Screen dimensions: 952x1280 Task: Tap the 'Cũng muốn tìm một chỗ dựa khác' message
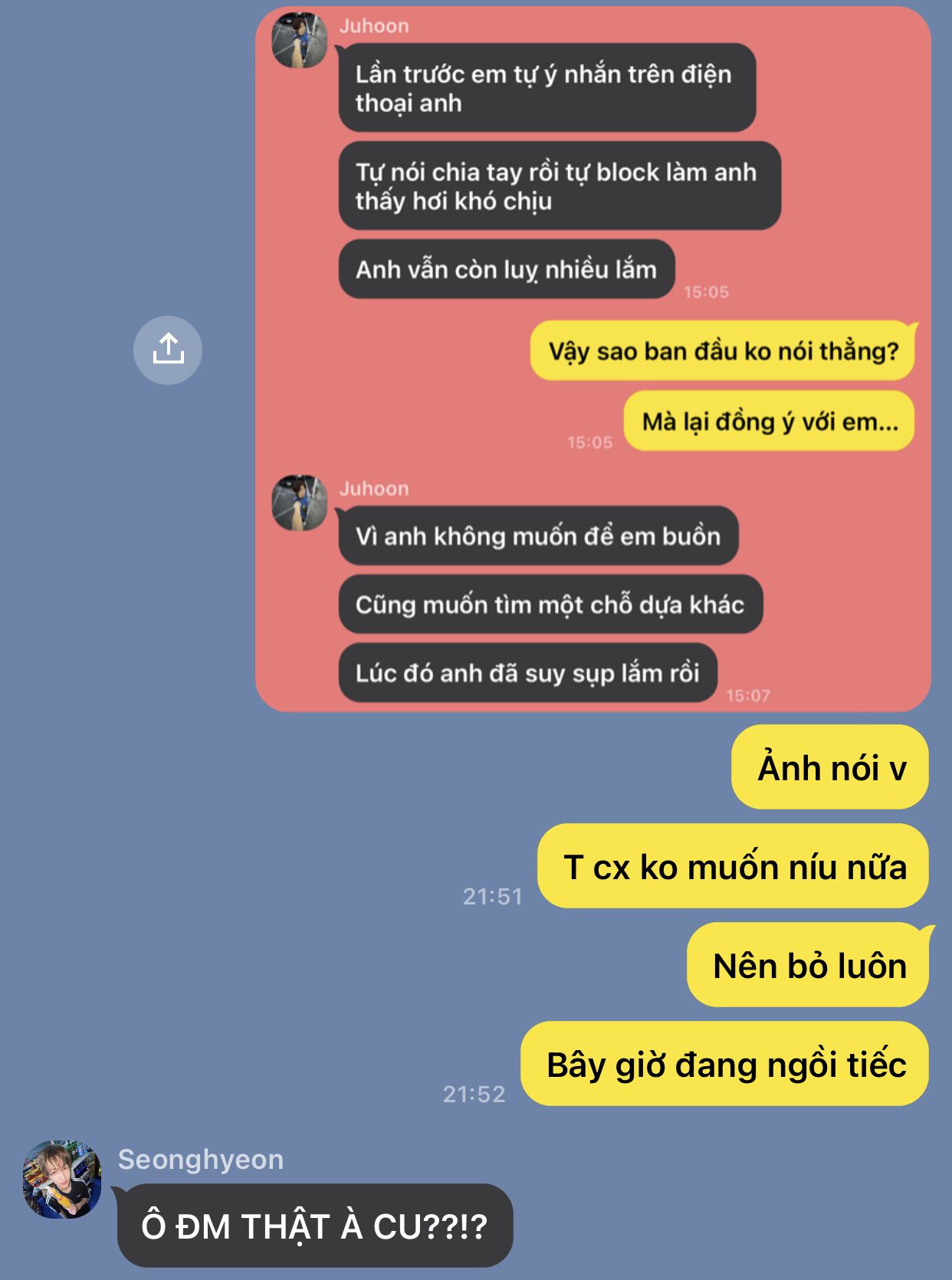coord(550,604)
